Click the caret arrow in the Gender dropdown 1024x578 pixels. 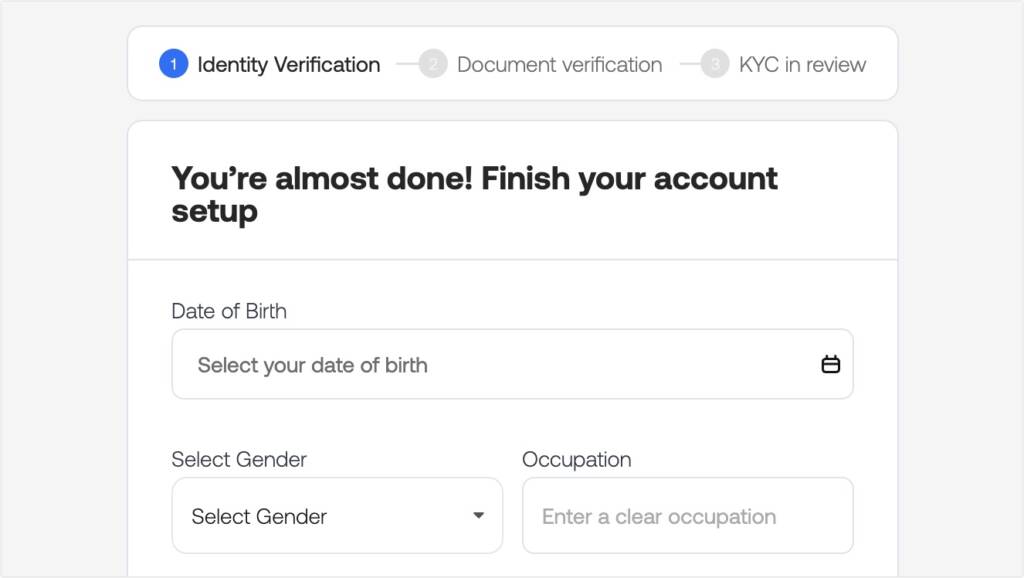point(479,516)
